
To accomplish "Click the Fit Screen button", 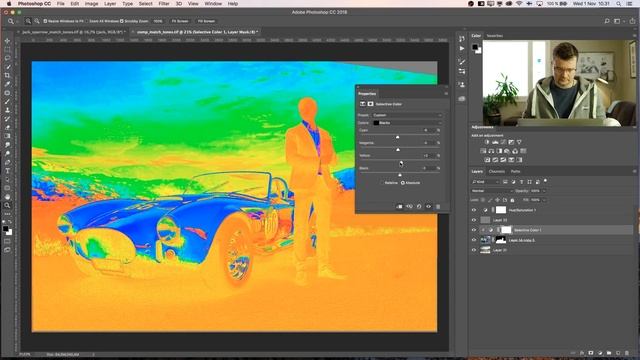I will 180,21.
